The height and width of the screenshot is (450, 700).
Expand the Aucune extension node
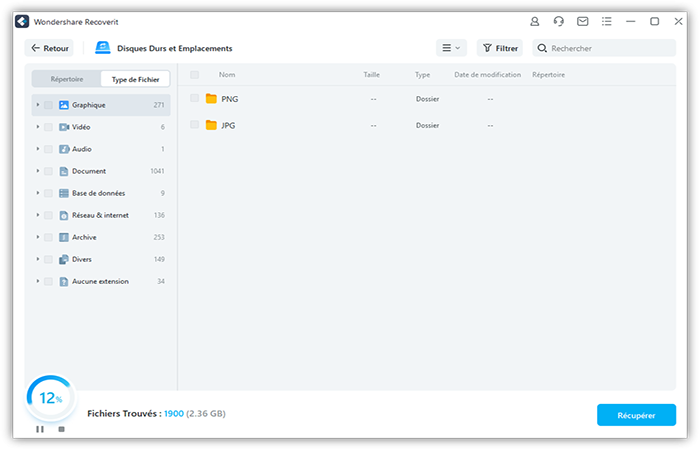[38, 281]
